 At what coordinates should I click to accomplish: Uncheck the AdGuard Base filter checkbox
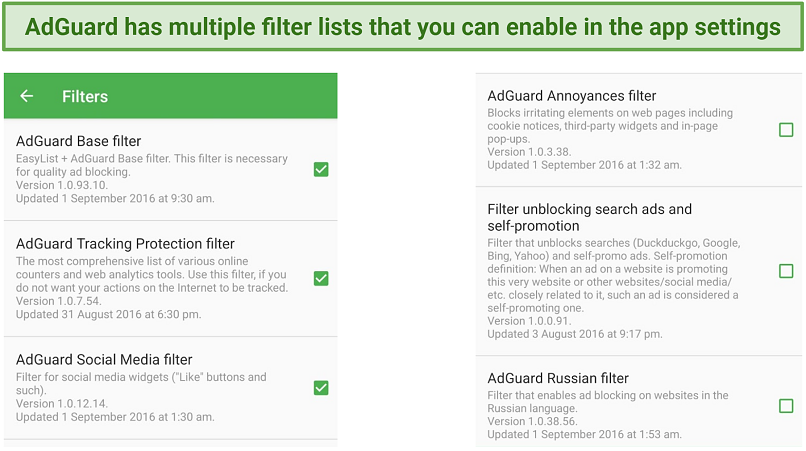pos(321,170)
